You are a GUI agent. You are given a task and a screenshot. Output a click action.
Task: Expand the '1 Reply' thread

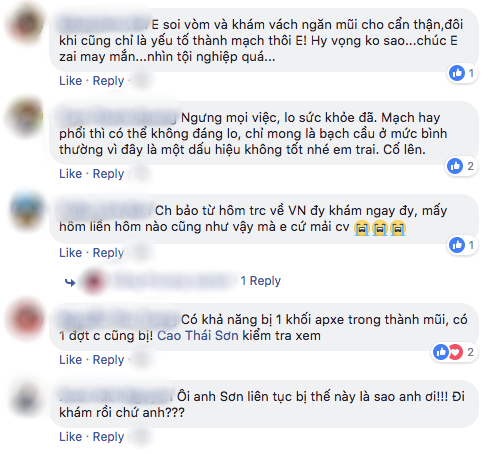pyautogui.click(x=261, y=281)
